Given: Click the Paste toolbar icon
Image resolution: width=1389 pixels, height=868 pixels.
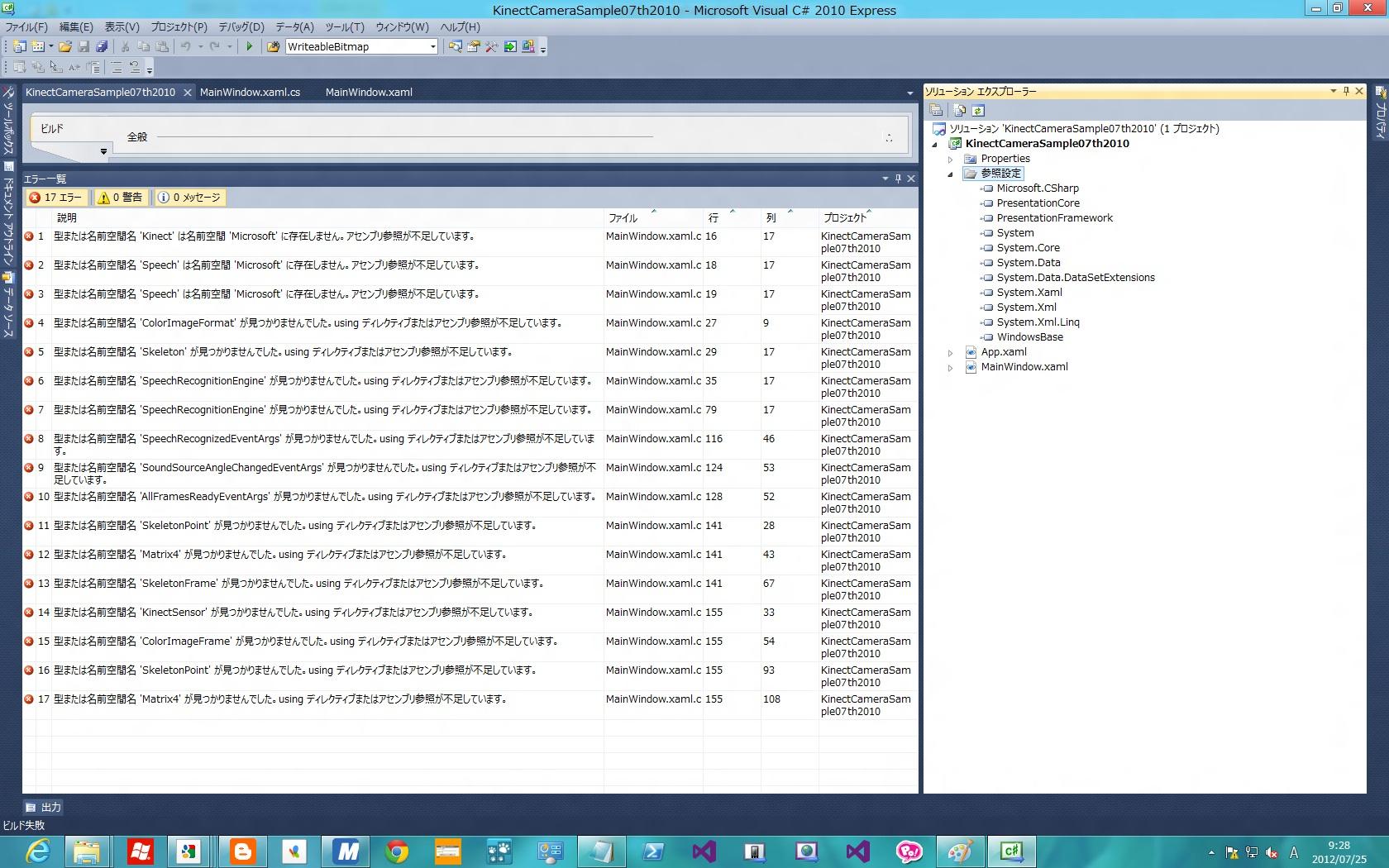Looking at the screenshot, I should coord(163,46).
